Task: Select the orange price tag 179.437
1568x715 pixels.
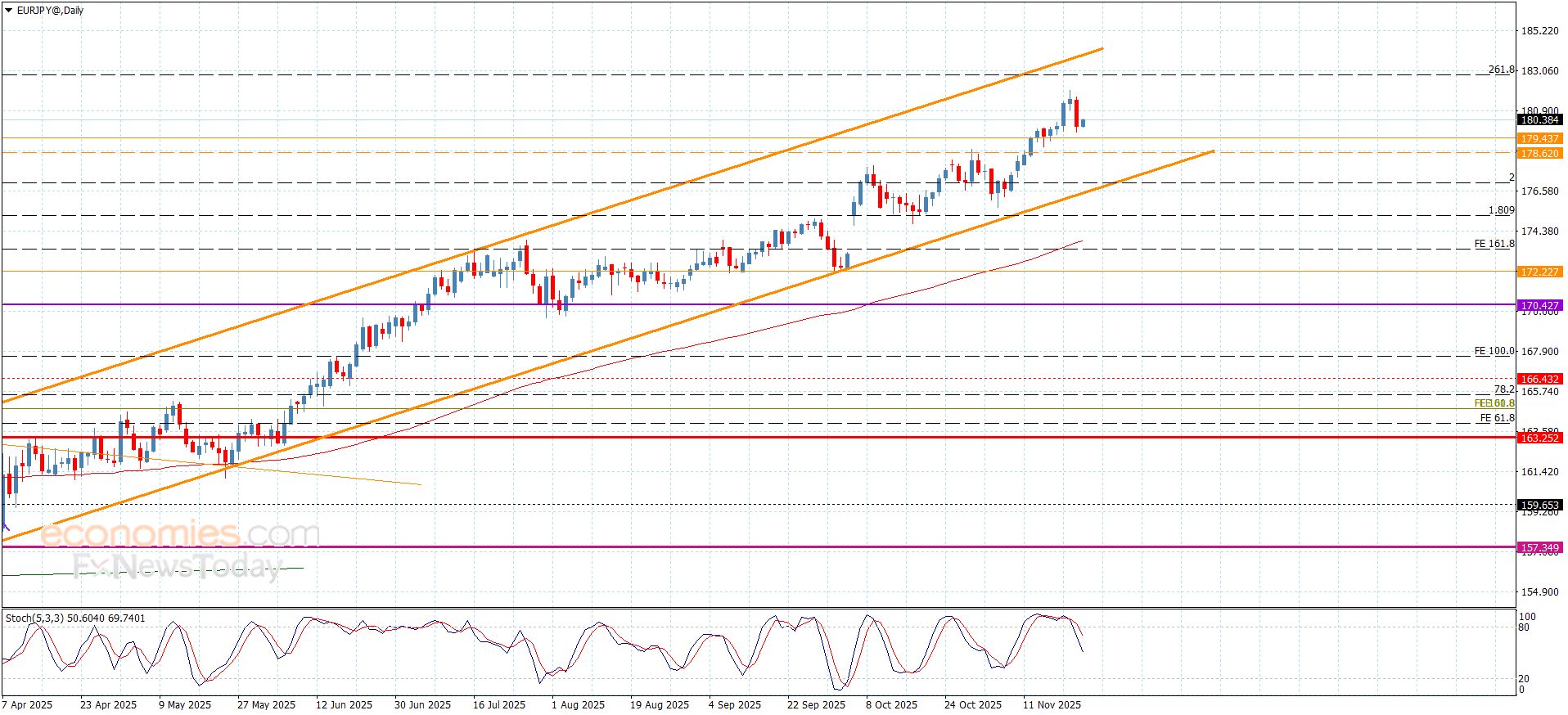Action: pos(1539,139)
